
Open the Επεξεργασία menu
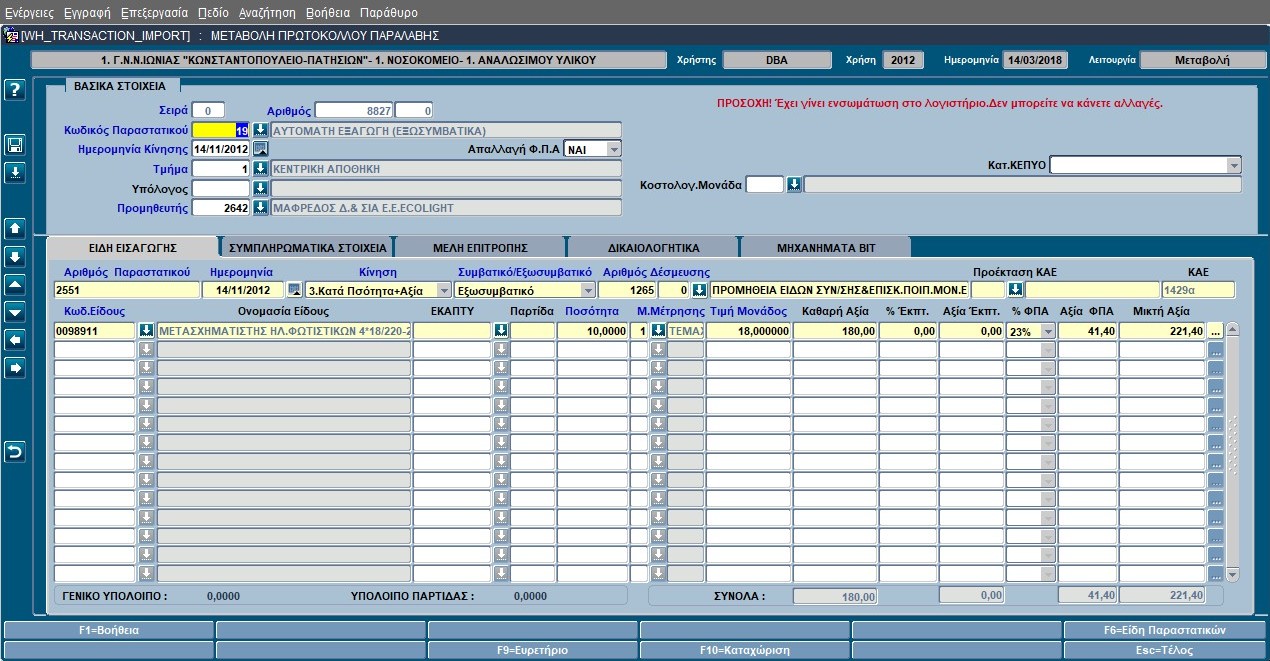pos(154,13)
